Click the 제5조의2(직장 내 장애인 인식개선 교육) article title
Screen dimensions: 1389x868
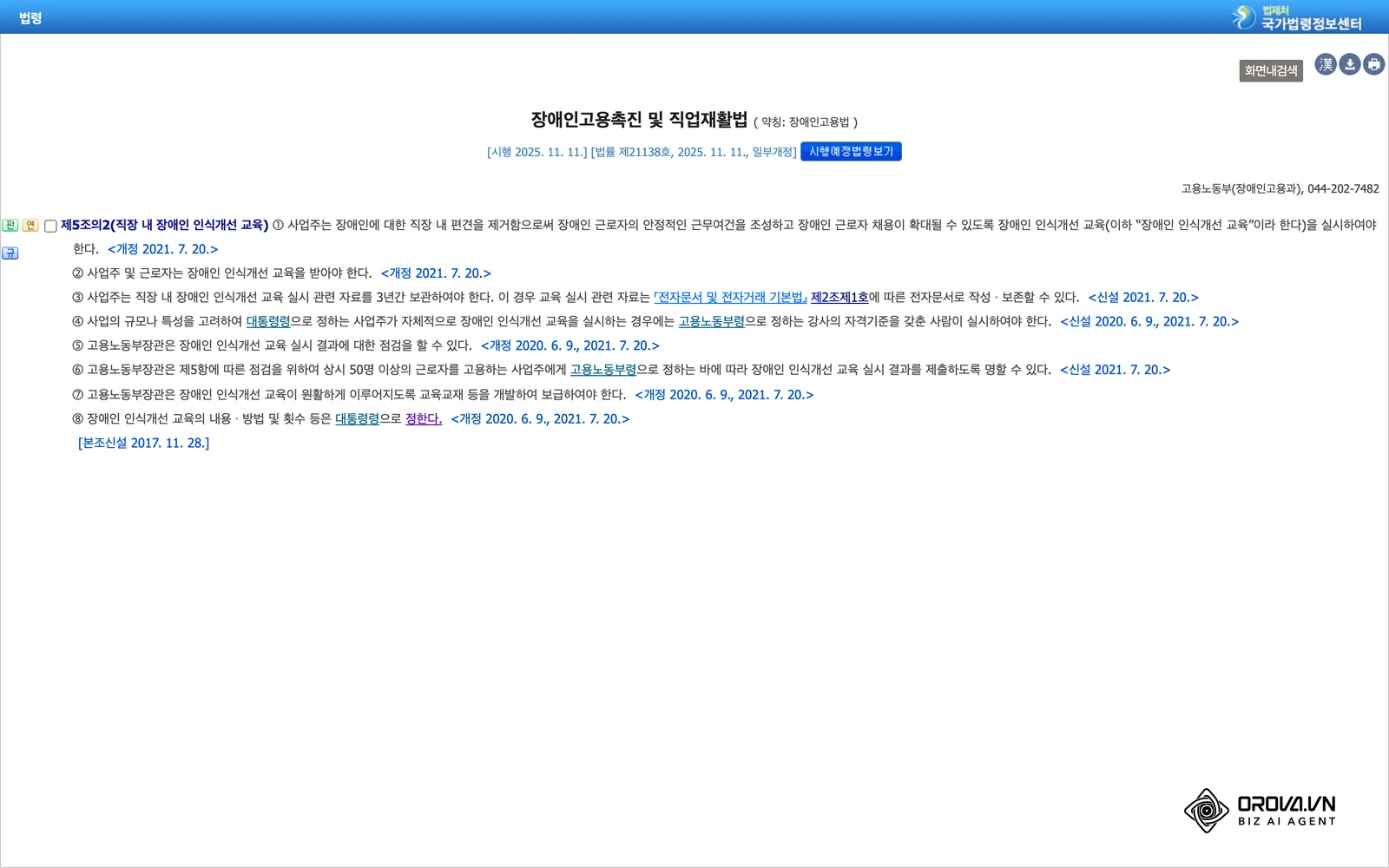coord(164,225)
